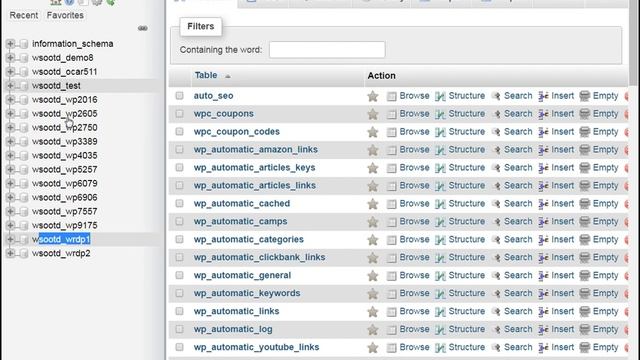Image resolution: width=640 pixels, height=360 pixels.
Task: Click the navigation panel link chain icon
Action: tap(142, 28)
